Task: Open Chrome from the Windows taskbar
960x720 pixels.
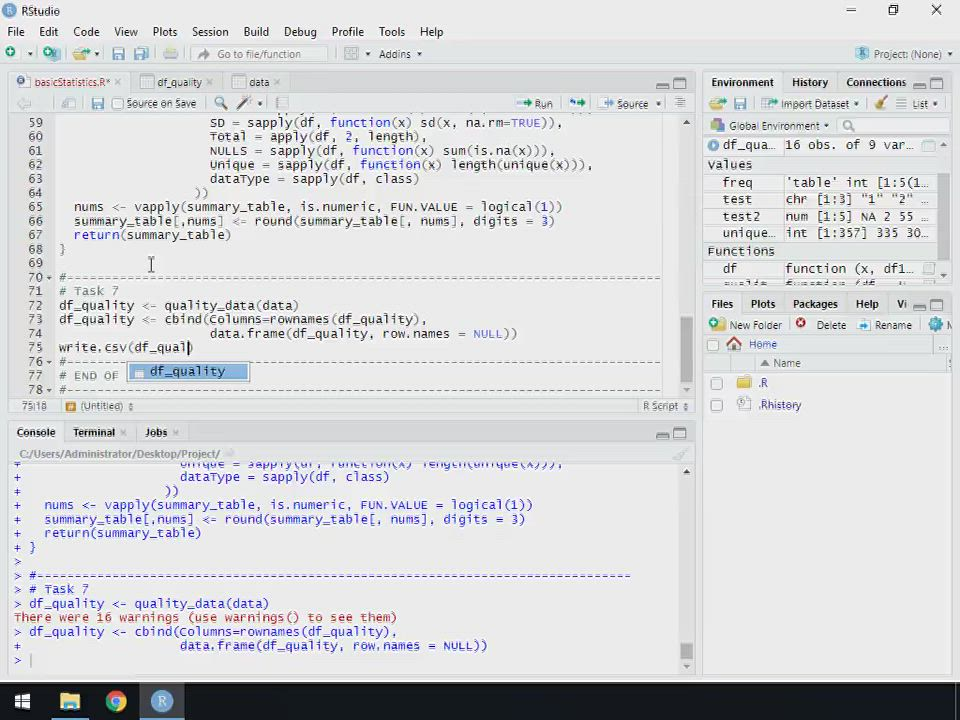Action: tap(116, 701)
